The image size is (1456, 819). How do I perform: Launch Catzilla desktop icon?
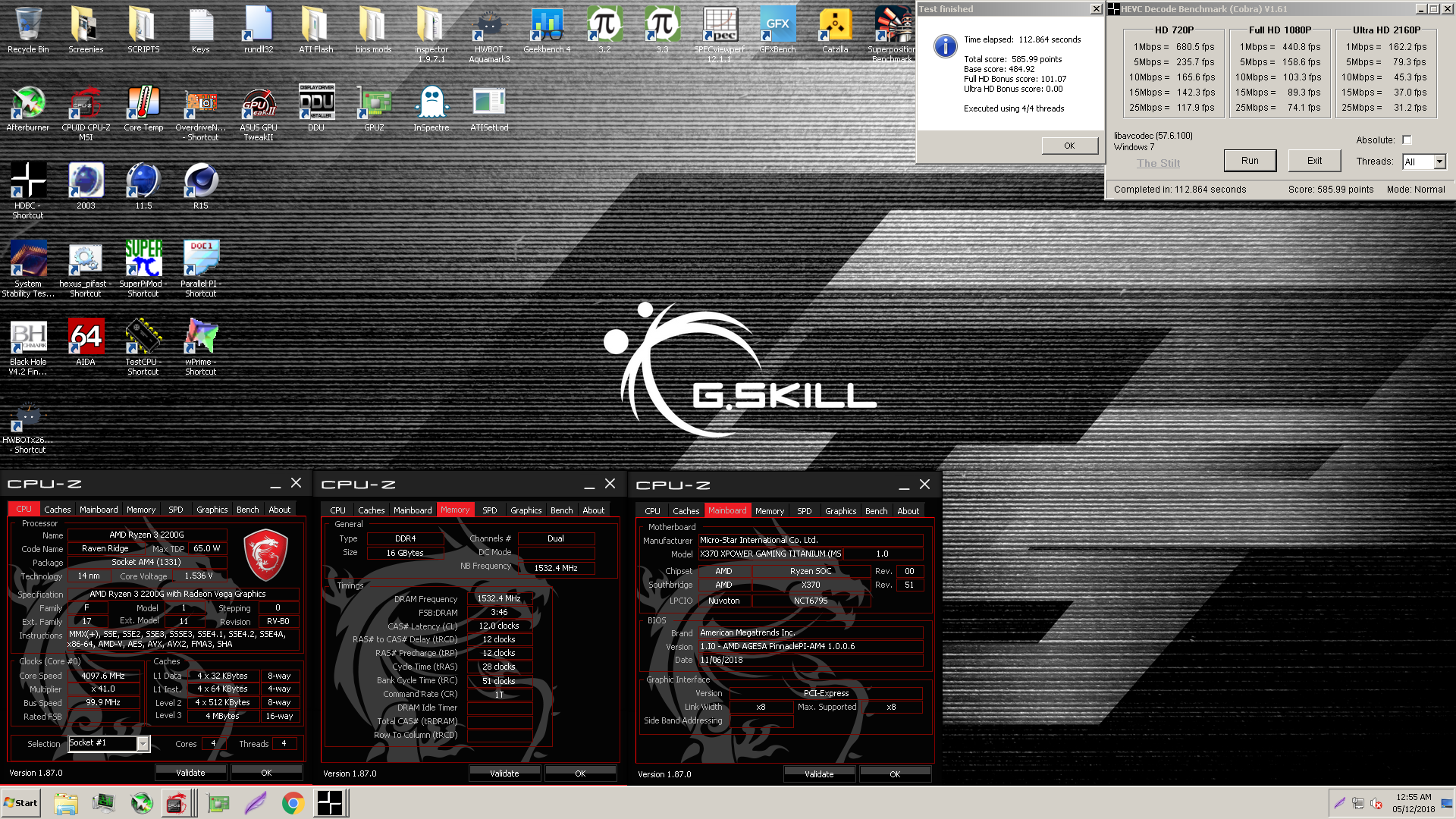point(835,30)
